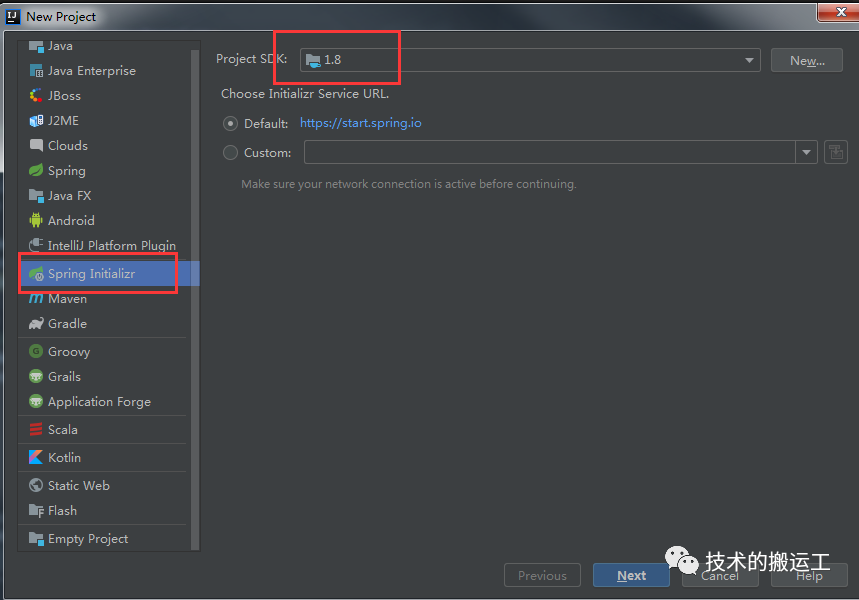Click the Java FX icon

[x=36, y=196]
